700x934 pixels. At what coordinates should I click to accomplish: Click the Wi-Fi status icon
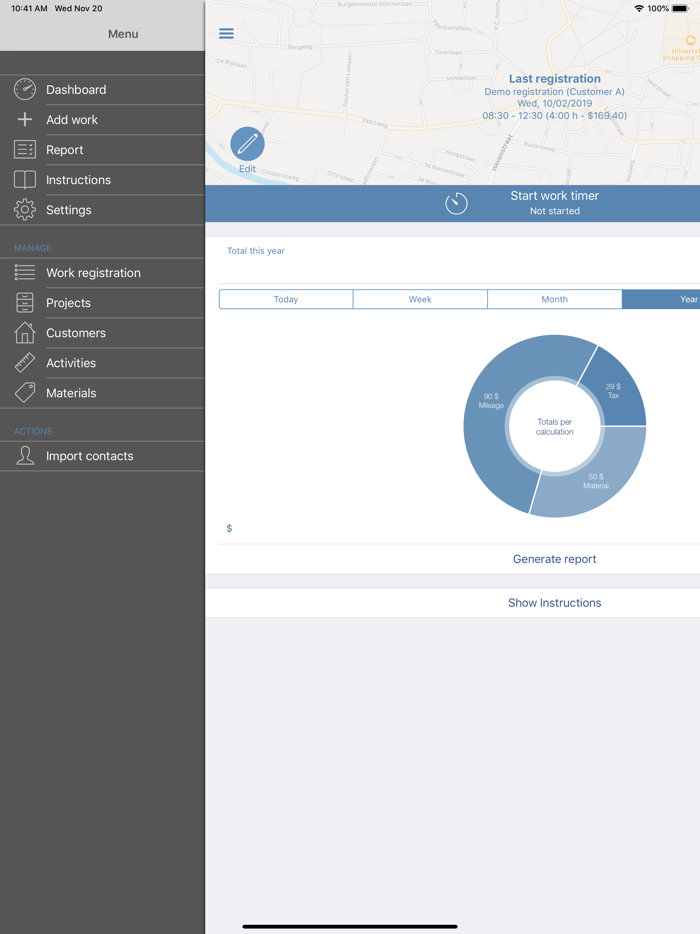[639, 8]
